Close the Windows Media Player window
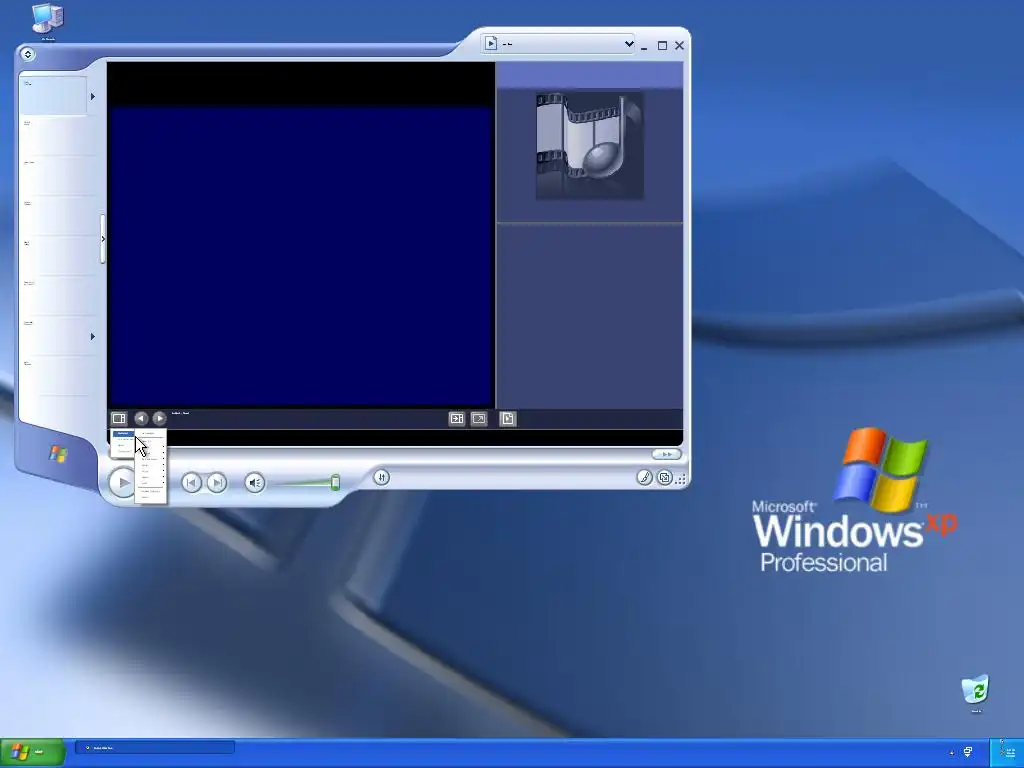The width and height of the screenshot is (1024, 768). click(679, 45)
